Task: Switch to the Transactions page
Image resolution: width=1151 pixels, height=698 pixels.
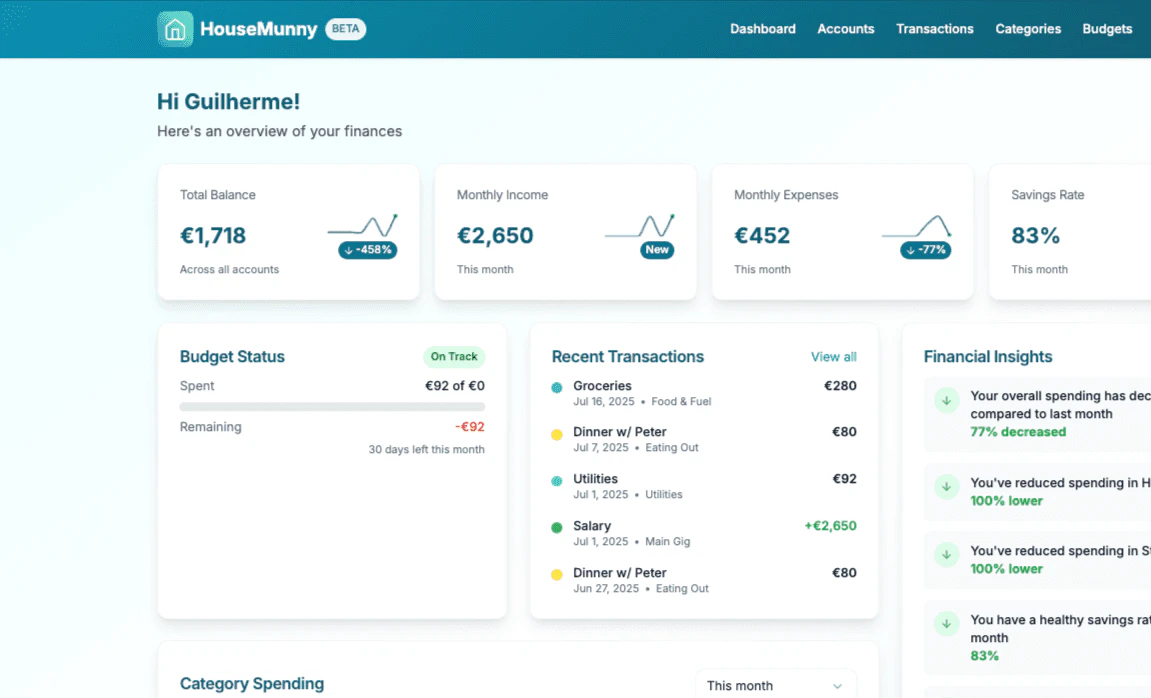Action: point(934,29)
